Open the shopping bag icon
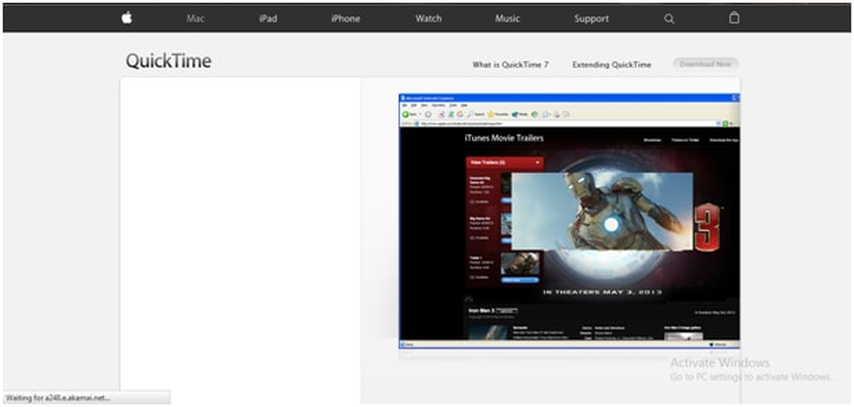Viewport: 854px width, 407px height. point(734,18)
